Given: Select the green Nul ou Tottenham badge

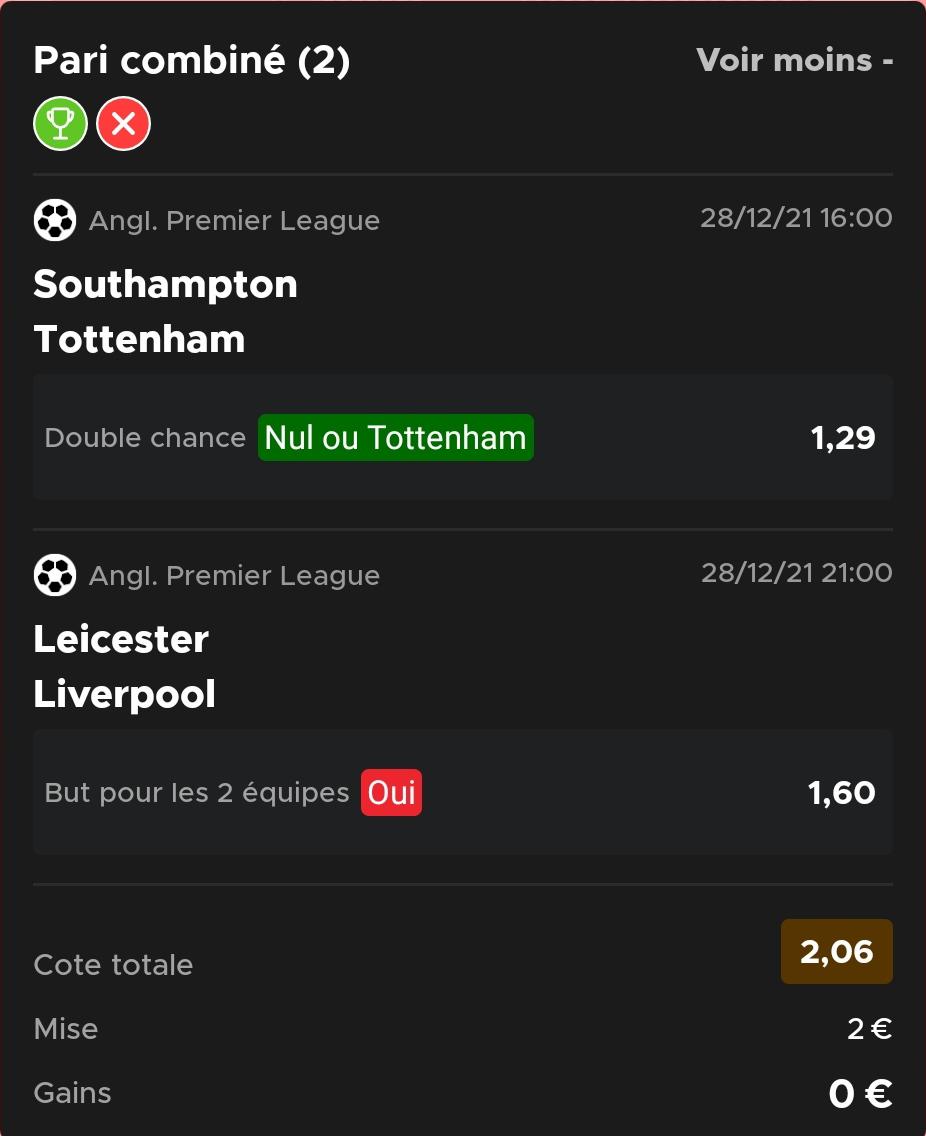Looking at the screenshot, I should [395, 438].
